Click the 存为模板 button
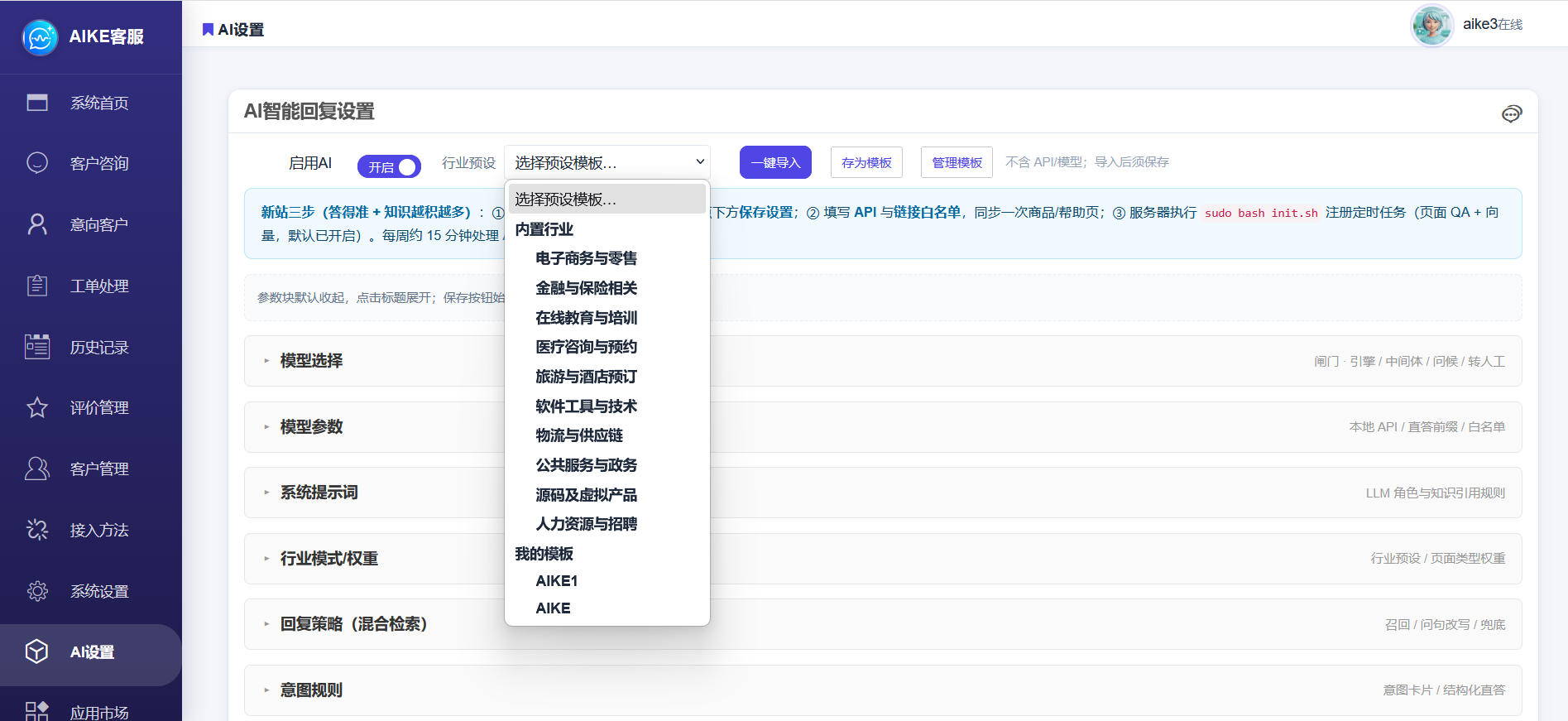Image resolution: width=1568 pixels, height=721 pixels. tap(866, 162)
